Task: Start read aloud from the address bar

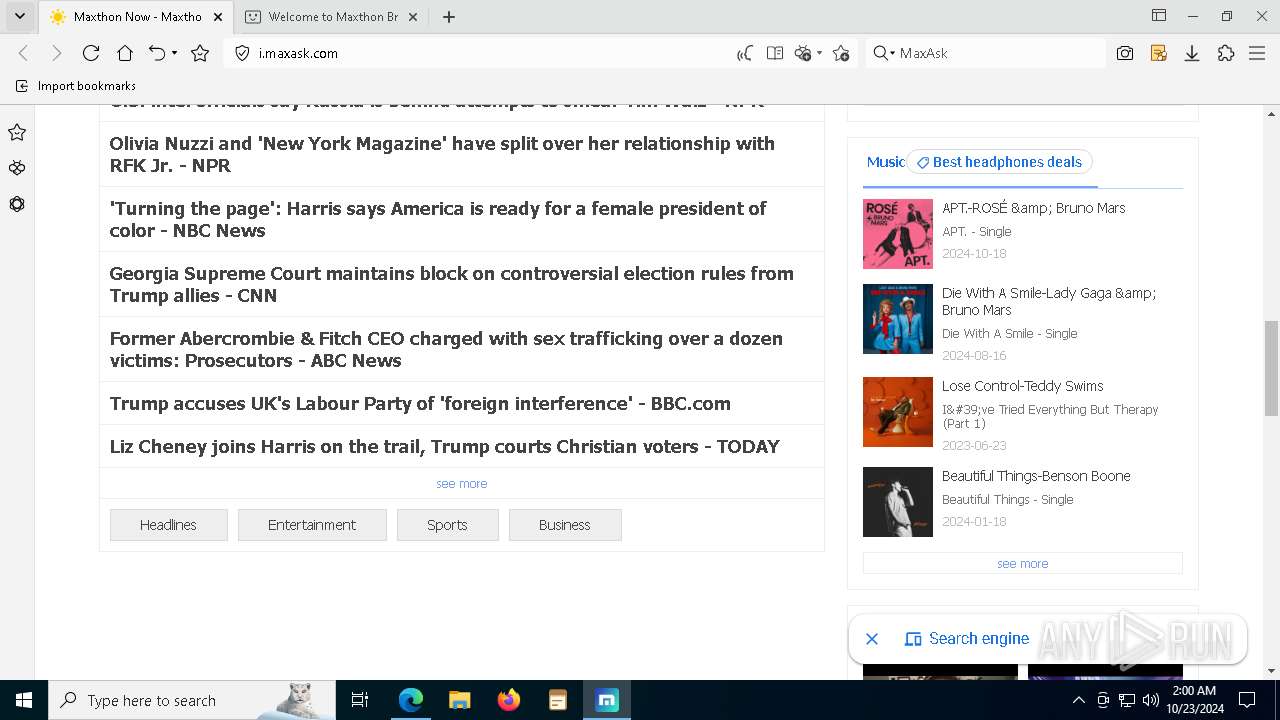Action: [x=745, y=53]
